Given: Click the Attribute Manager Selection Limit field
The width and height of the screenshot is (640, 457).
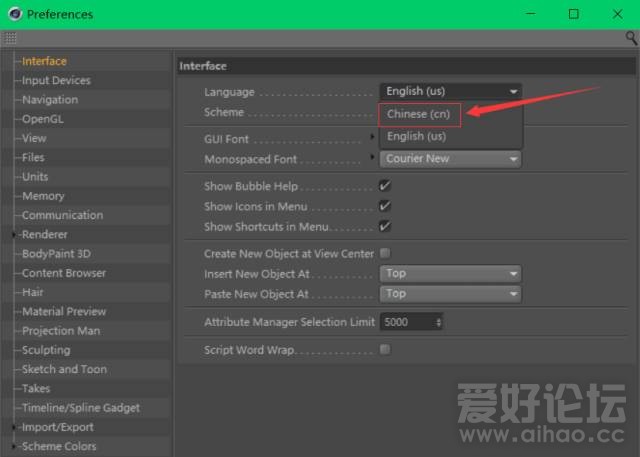Looking at the screenshot, I should tap(406, 322).
